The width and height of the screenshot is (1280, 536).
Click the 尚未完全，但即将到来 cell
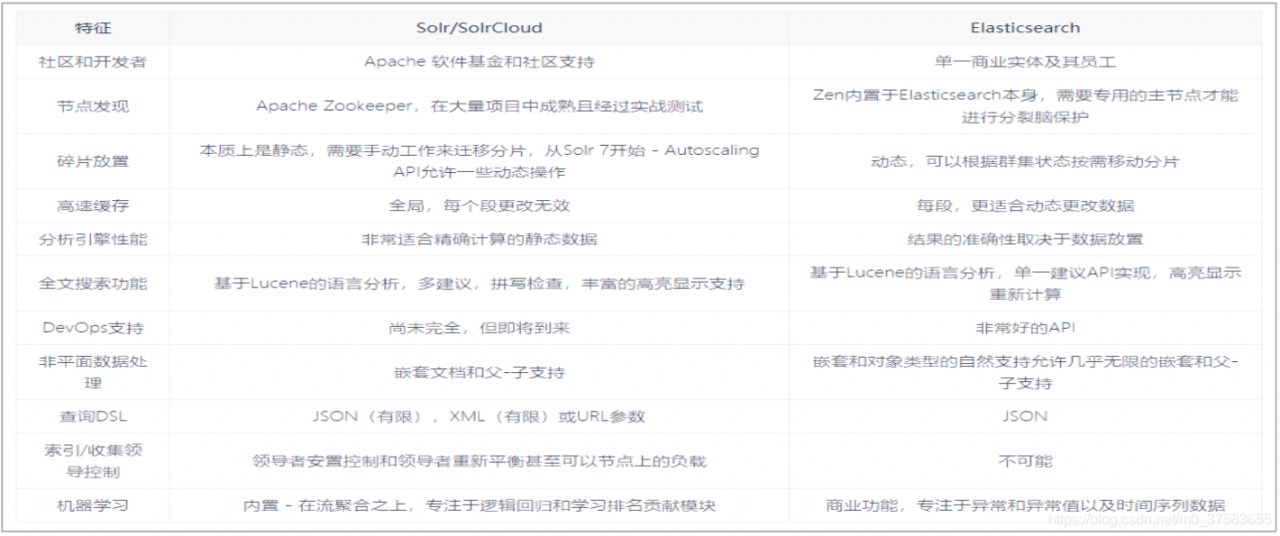pyautogui.click(x=479, y=328)
